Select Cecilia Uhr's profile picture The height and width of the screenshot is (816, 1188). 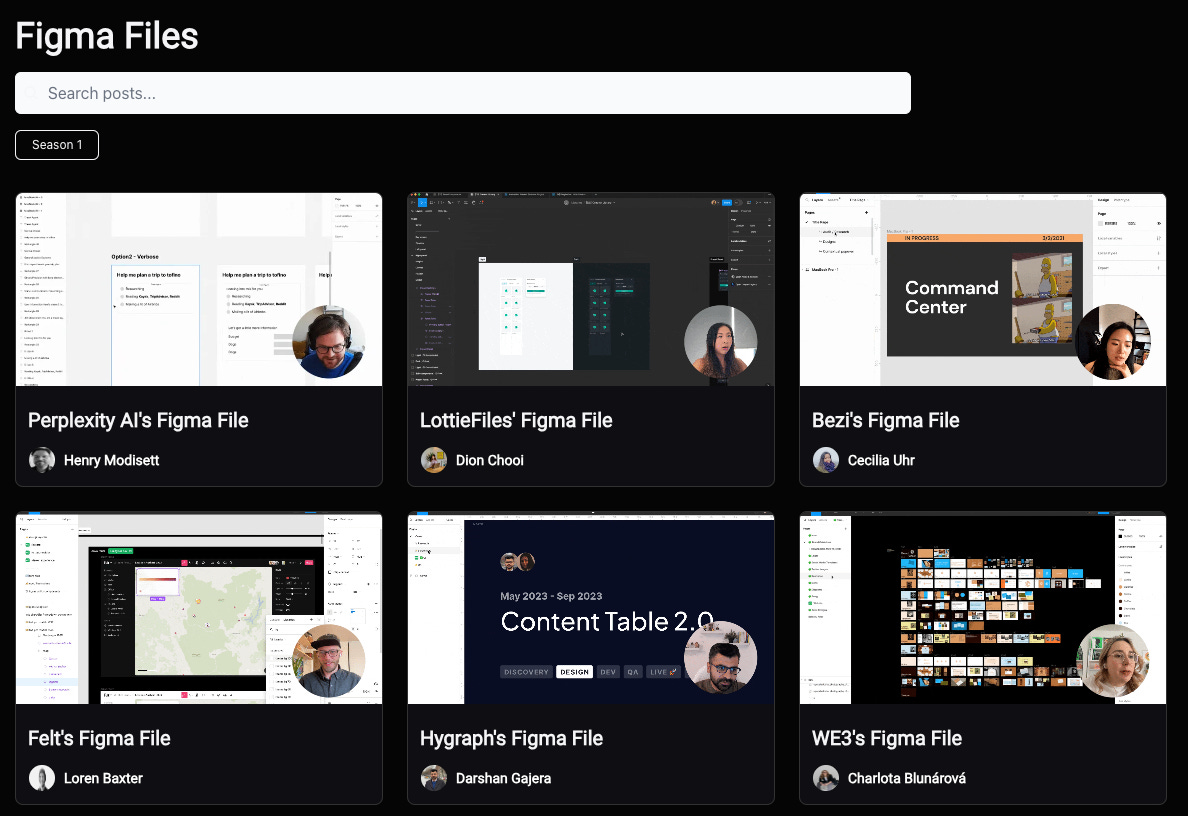point(825,459)
